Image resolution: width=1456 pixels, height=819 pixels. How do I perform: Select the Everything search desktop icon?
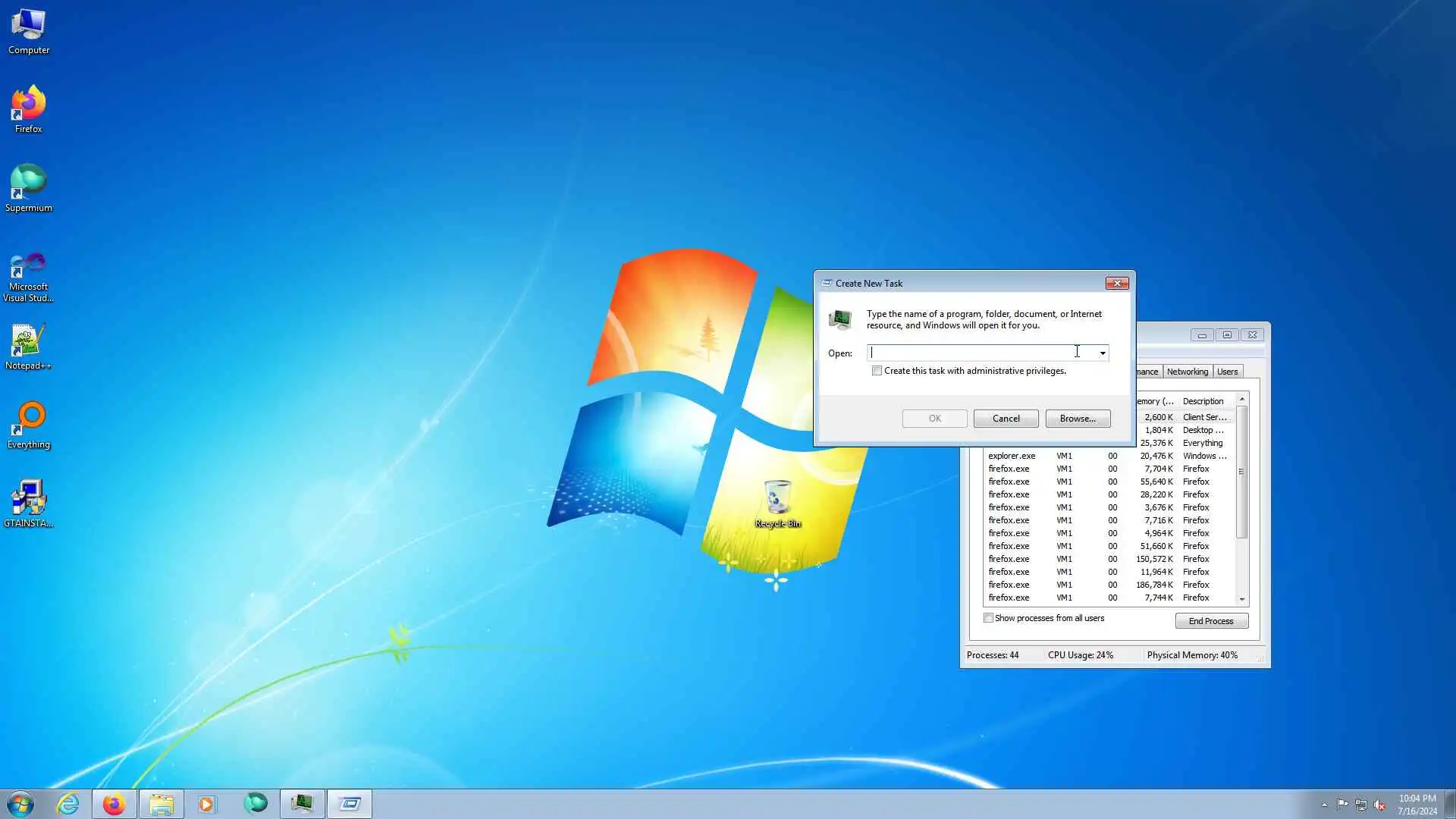click(28, 422)
